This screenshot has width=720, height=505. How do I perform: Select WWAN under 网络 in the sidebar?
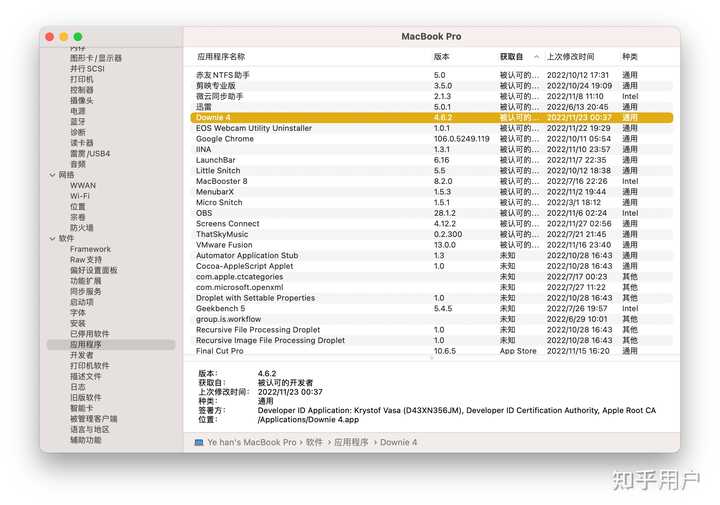click(83, 185)
